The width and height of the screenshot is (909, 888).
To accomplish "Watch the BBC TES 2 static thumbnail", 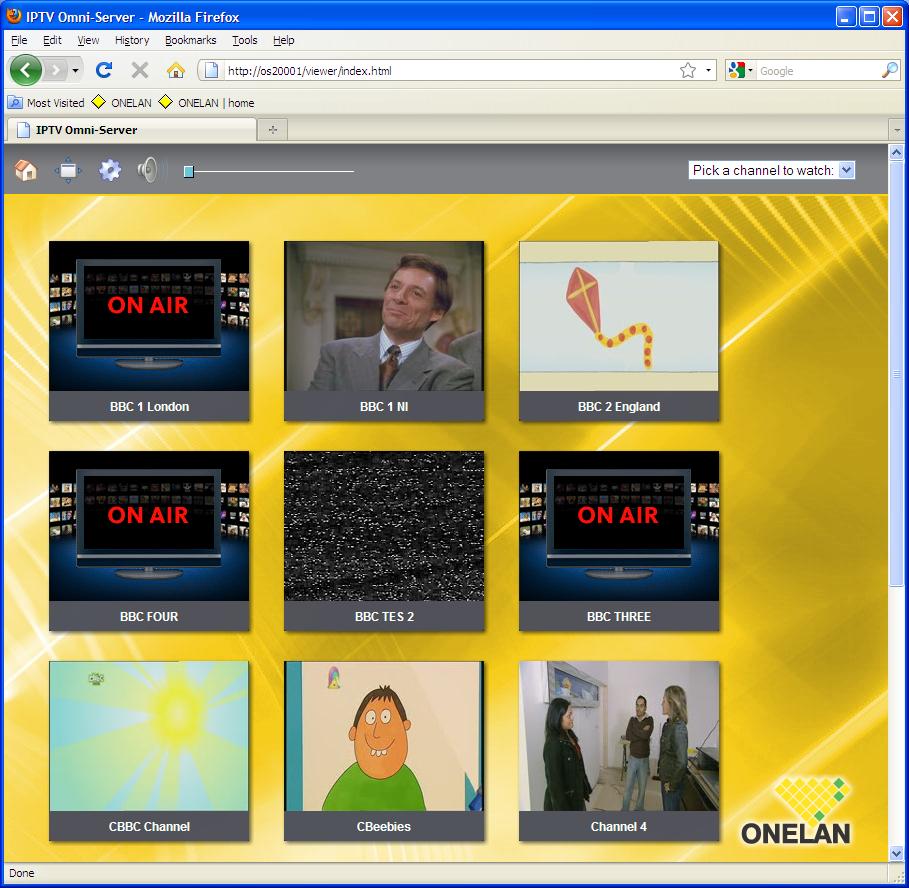I will 384,526.
